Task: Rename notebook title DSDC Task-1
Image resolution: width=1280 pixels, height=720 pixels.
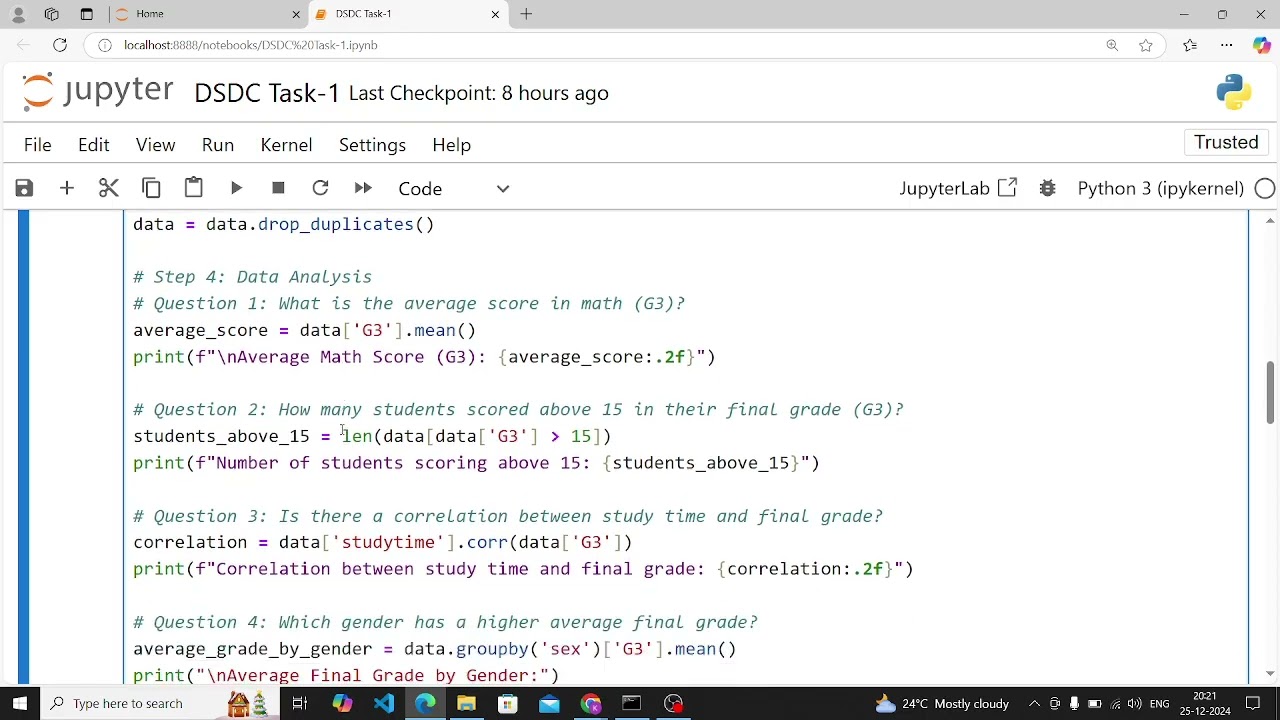Action: 267,93
